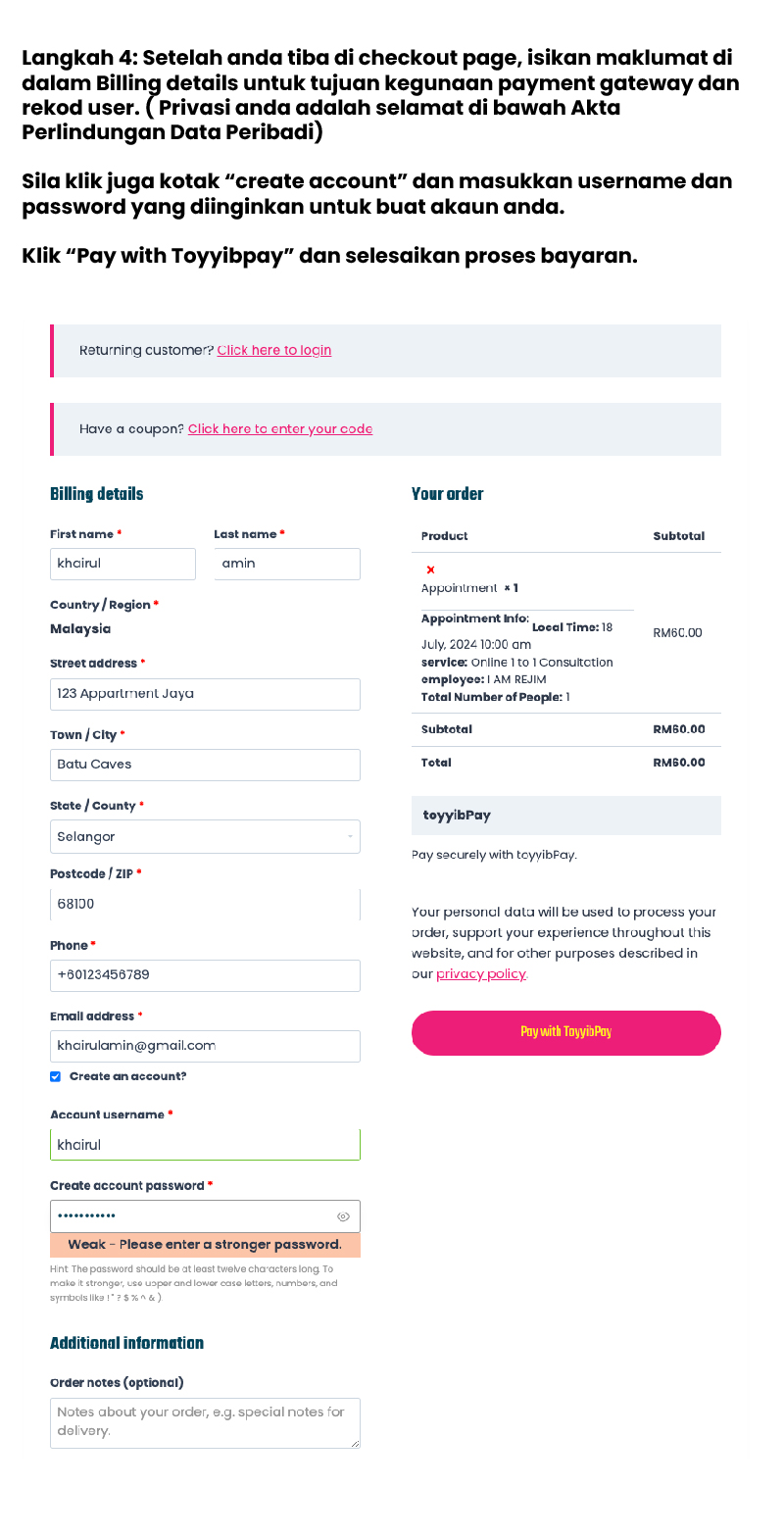Image resolution: width=784 pixels, height=1536 pixels.
Task: Click the First name input field
Action: (122, 564)
